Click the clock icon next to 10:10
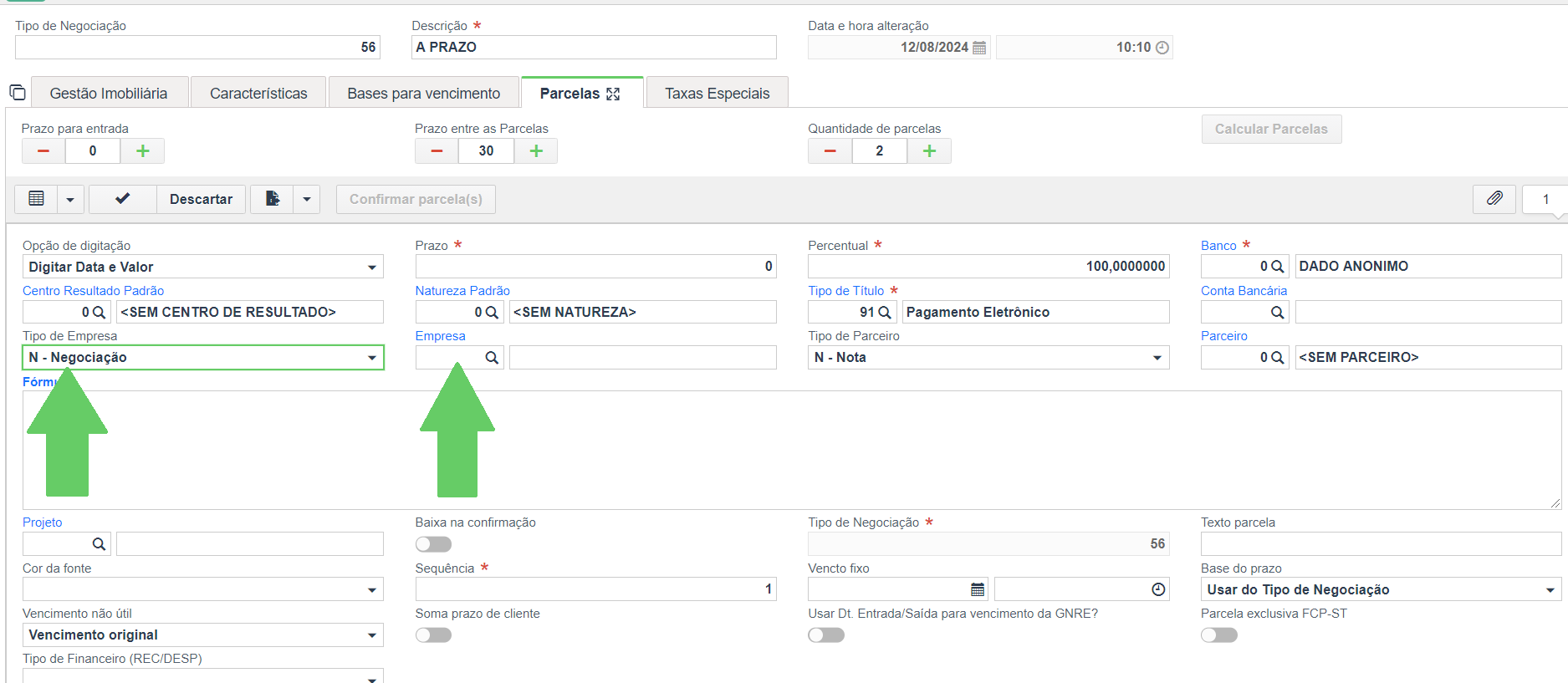This screenshot has width=1568, height=683. (x=1162, y=48)
